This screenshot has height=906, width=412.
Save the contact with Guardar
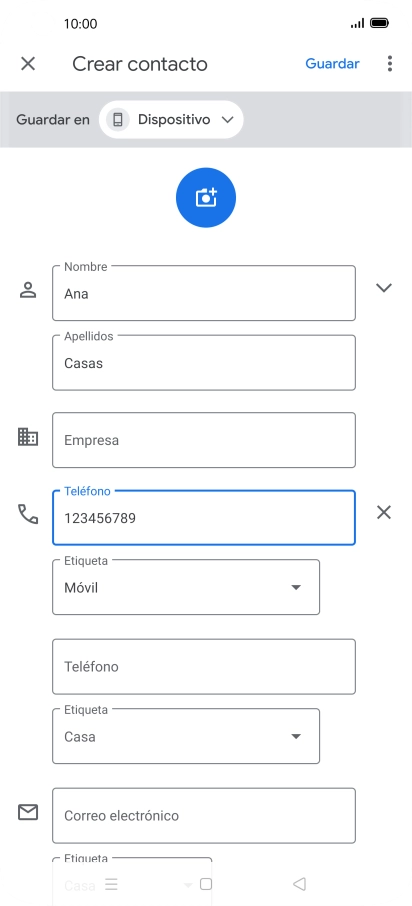[x=332, y=64]
